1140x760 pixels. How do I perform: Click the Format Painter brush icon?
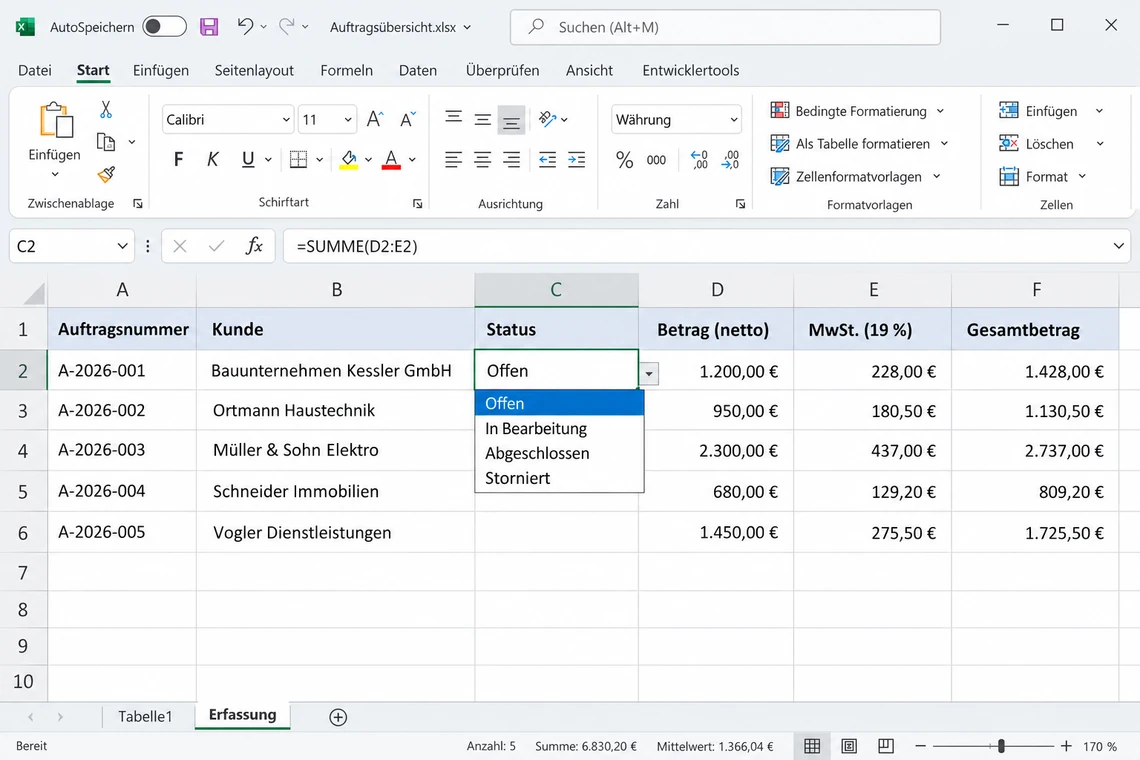coord(106,174)
